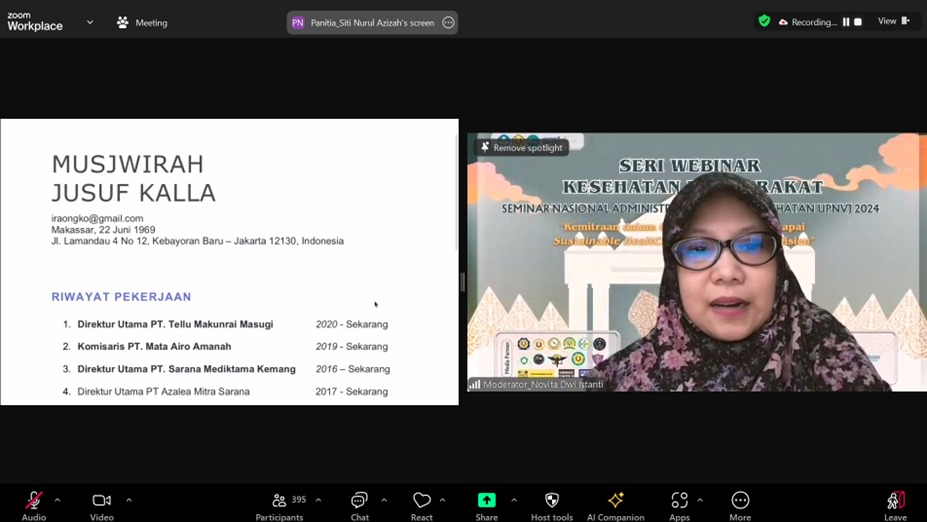
Task: Leave the meeting
Action: click(895, 501)
